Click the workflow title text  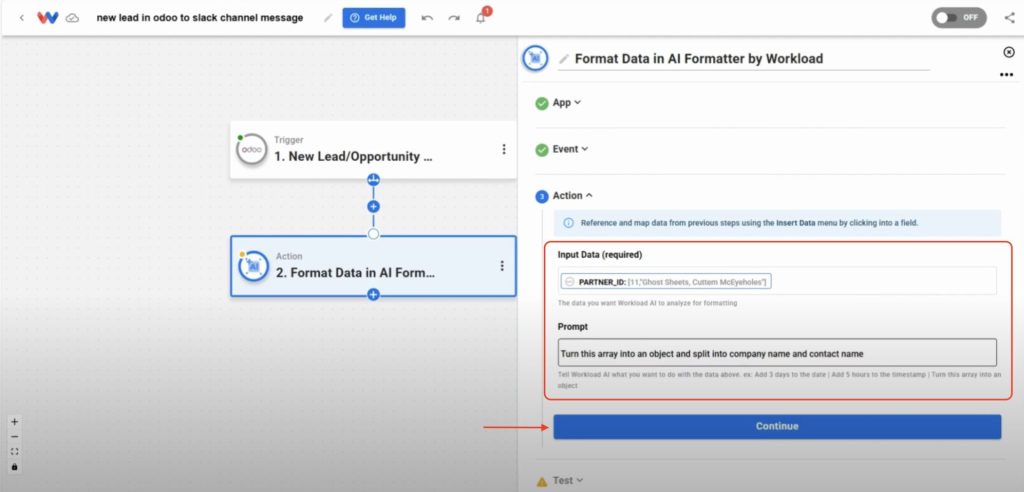[x=200, y=18]
